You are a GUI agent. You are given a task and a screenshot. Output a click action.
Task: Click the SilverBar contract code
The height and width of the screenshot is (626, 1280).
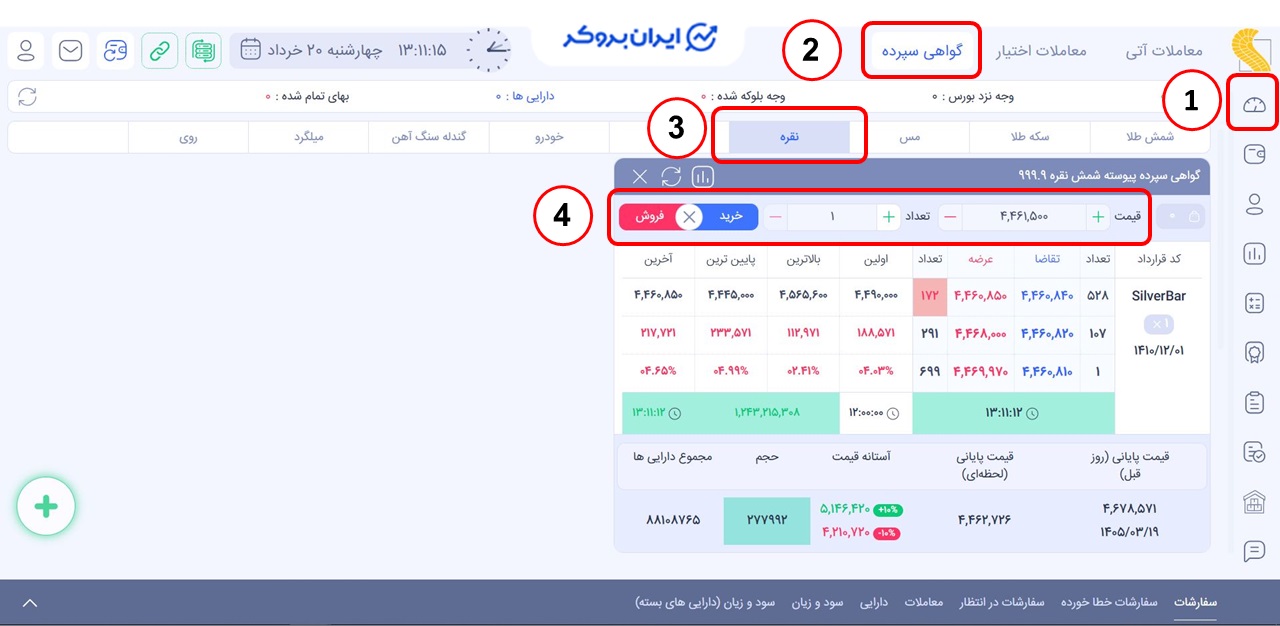[1158, 296]
